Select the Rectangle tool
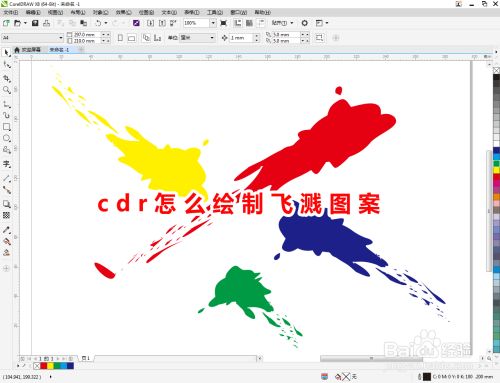This screenshot has height=383, width=500. click(x=7, y=127)
